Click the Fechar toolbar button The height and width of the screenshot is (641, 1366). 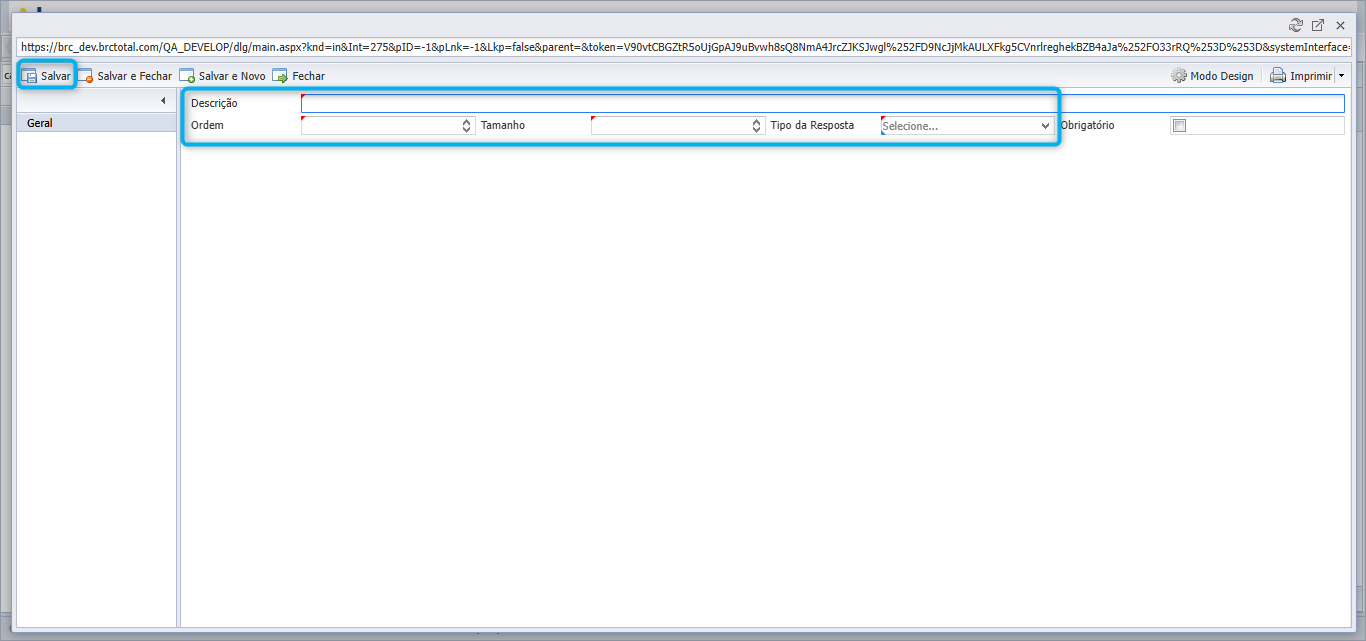pos(299,76)
